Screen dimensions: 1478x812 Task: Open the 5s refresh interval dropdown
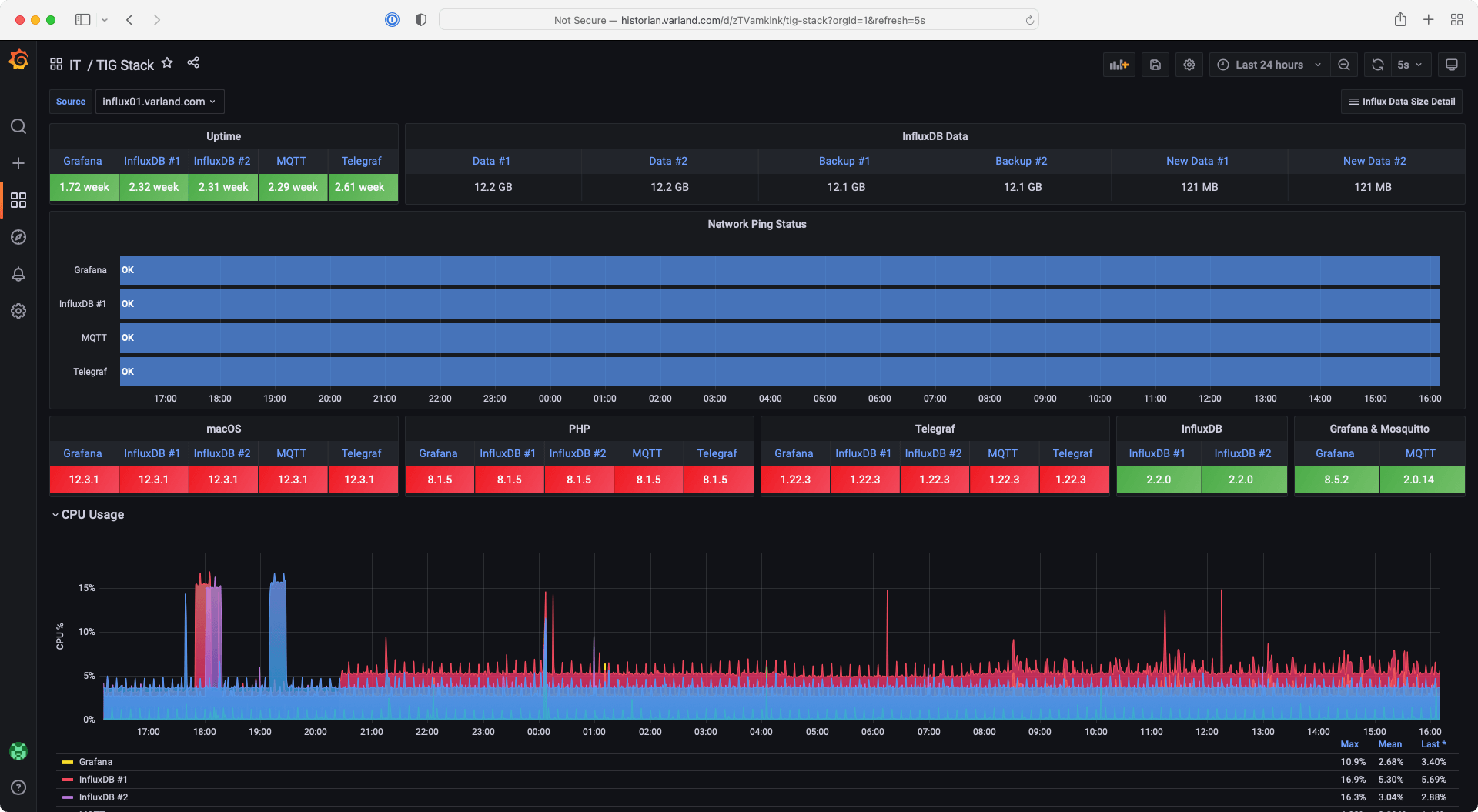(x=1408, y=65)
